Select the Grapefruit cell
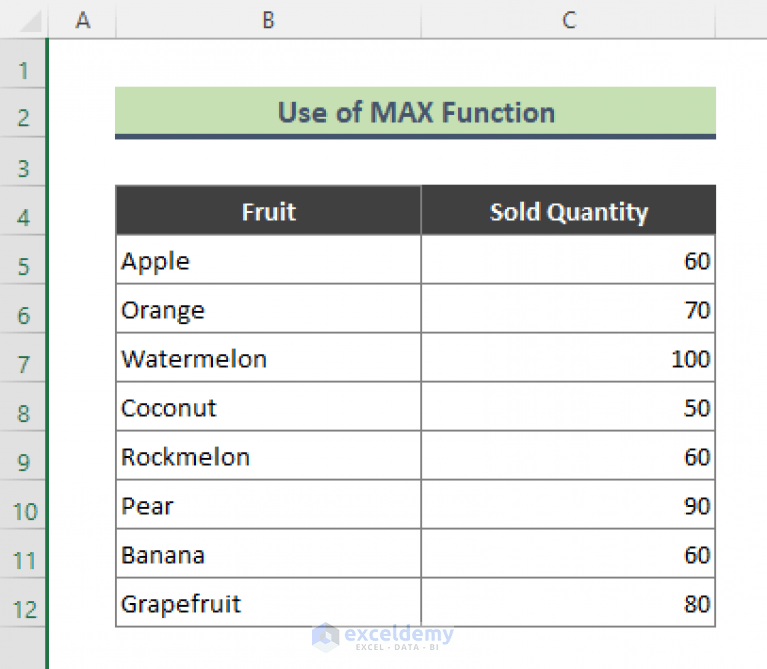The image size is (767, 669). [x=268, y=602]
